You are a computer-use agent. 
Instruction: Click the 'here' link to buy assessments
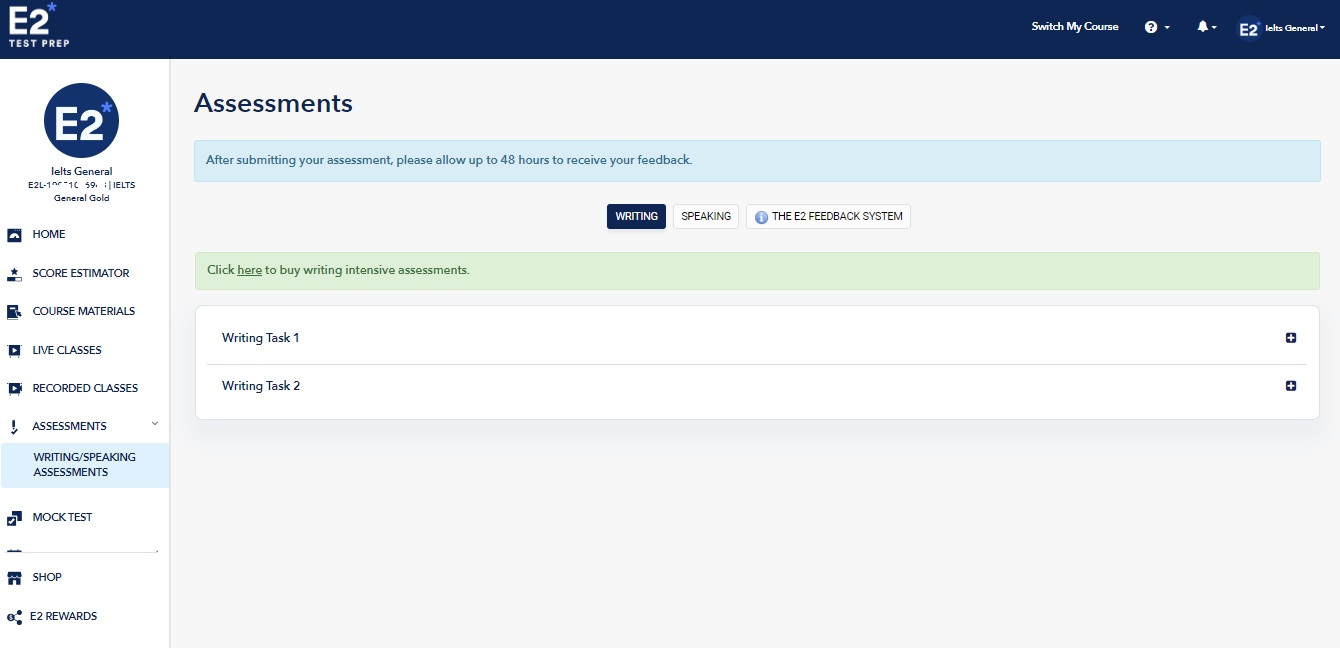(249, 270)
